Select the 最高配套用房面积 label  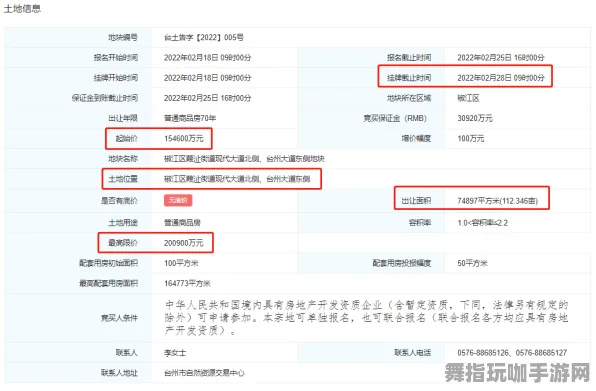[x=108, y=283]
